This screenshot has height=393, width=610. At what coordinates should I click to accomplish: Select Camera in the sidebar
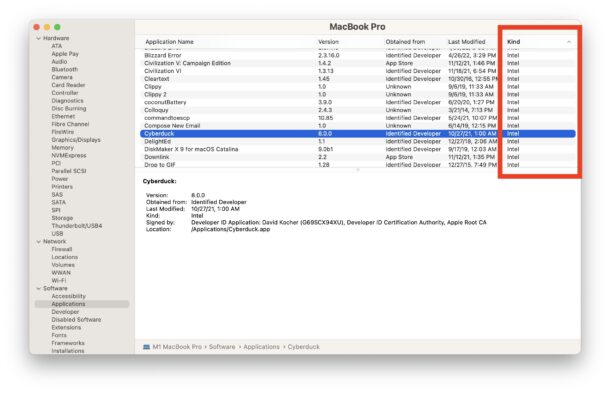coord(62,77)
